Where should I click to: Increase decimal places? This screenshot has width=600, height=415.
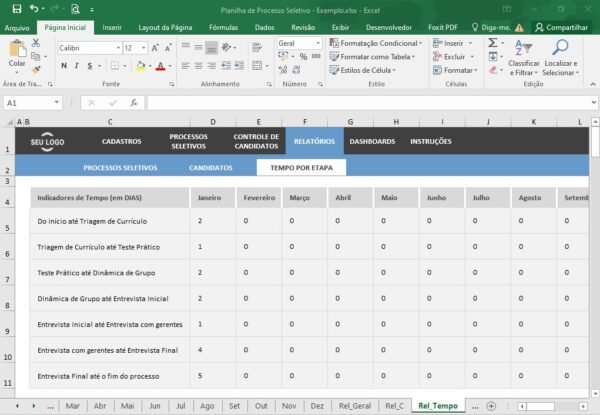click(283, 70)
